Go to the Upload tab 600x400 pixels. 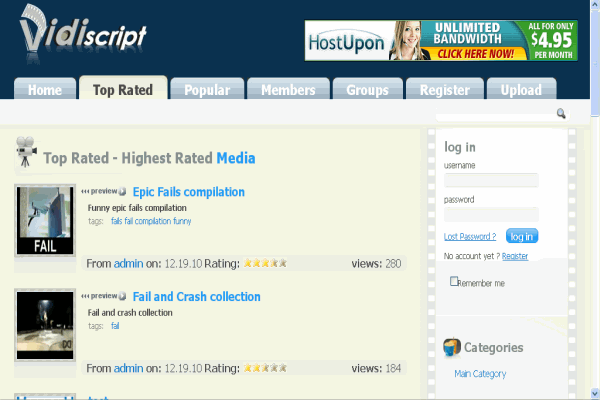[520, 90]
